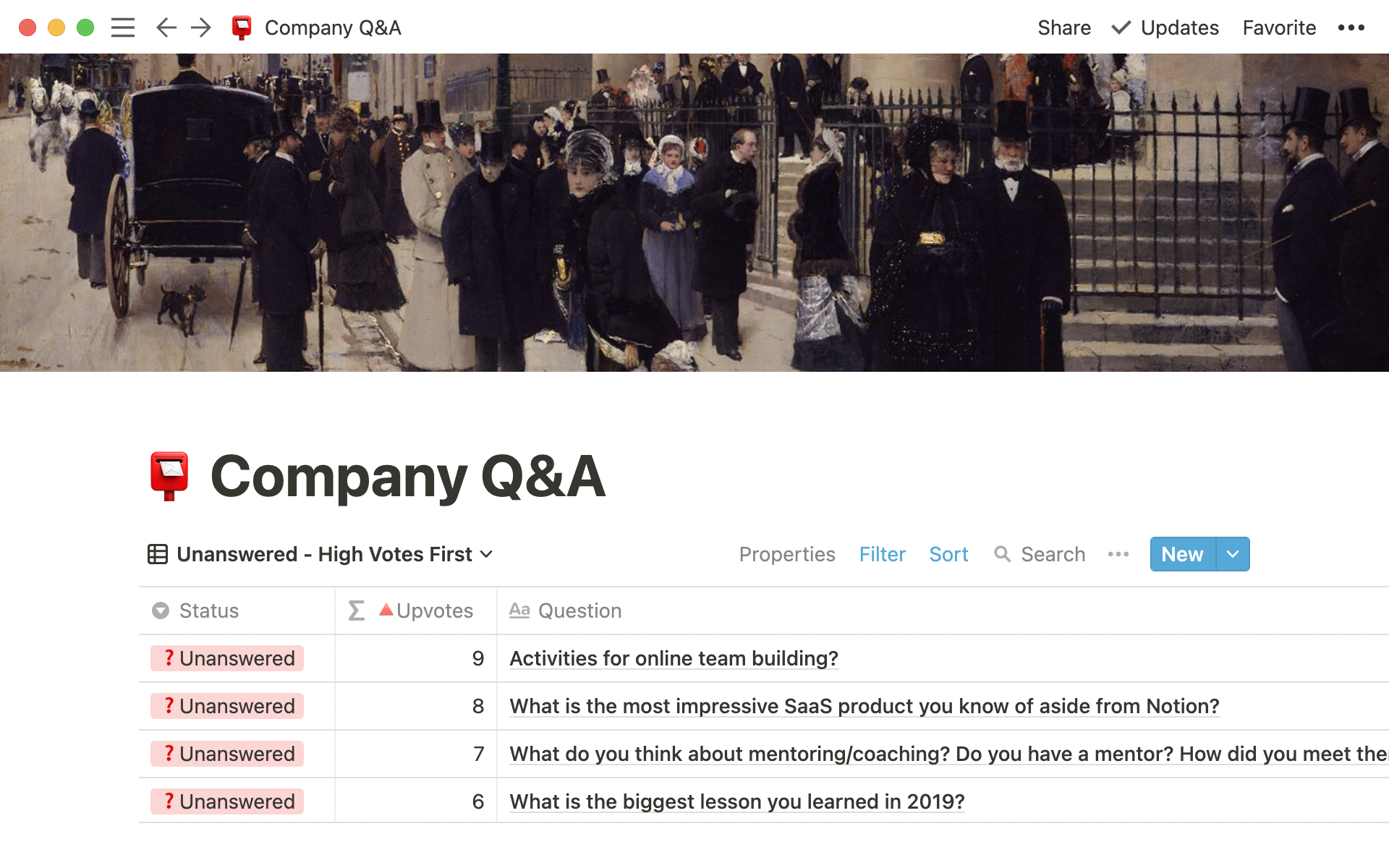Toggle the Unanswered status on row with 8 upvotes
The image size is (1389, 868).
pyautogui.click(x=227, y=706)
